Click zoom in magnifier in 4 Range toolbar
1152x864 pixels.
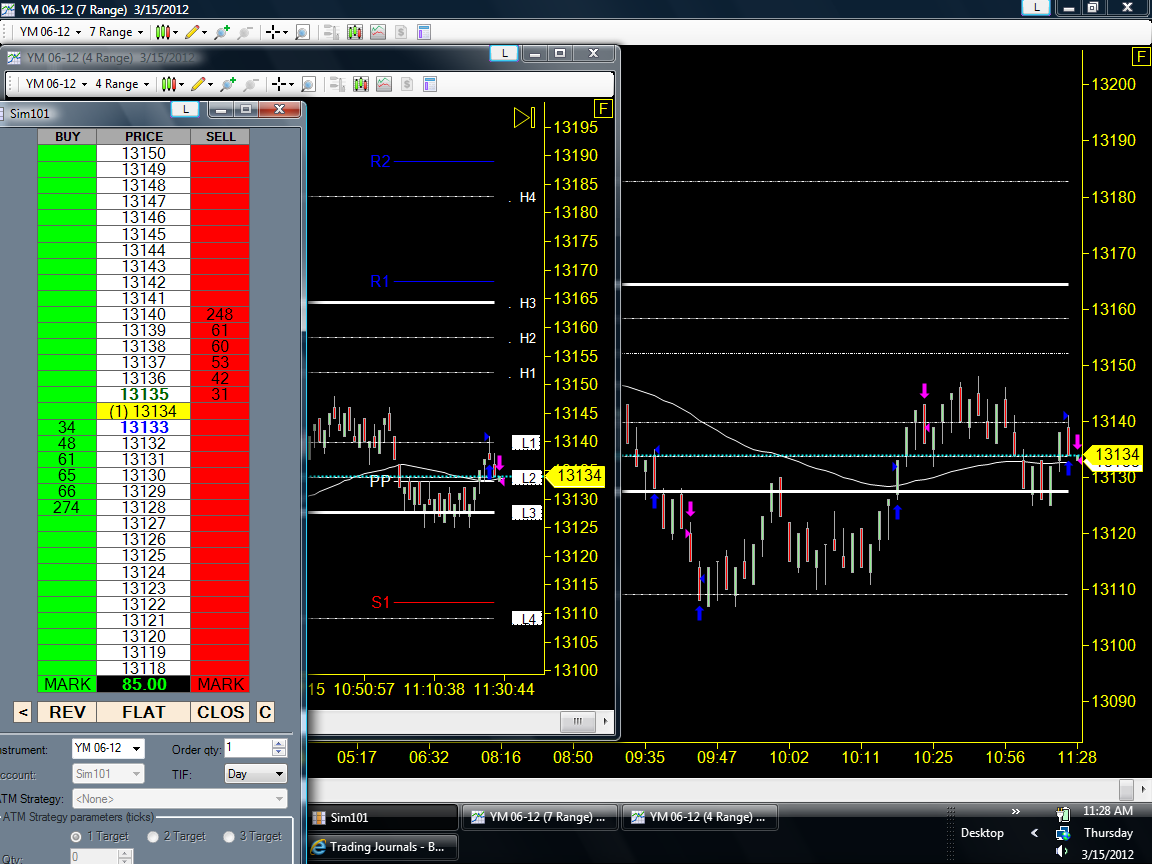[228, 84]
